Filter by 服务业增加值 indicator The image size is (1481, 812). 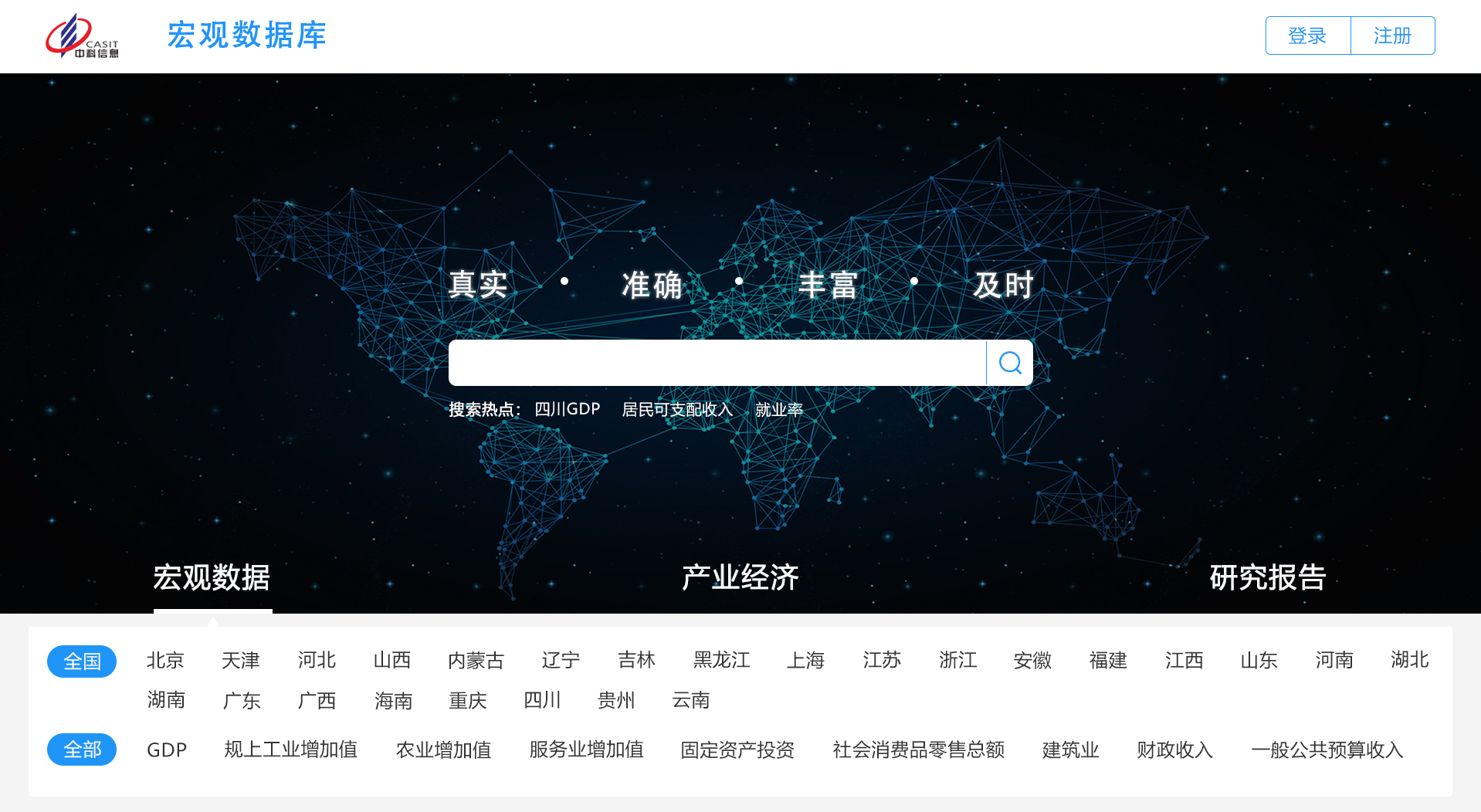[x=586, y=750]
